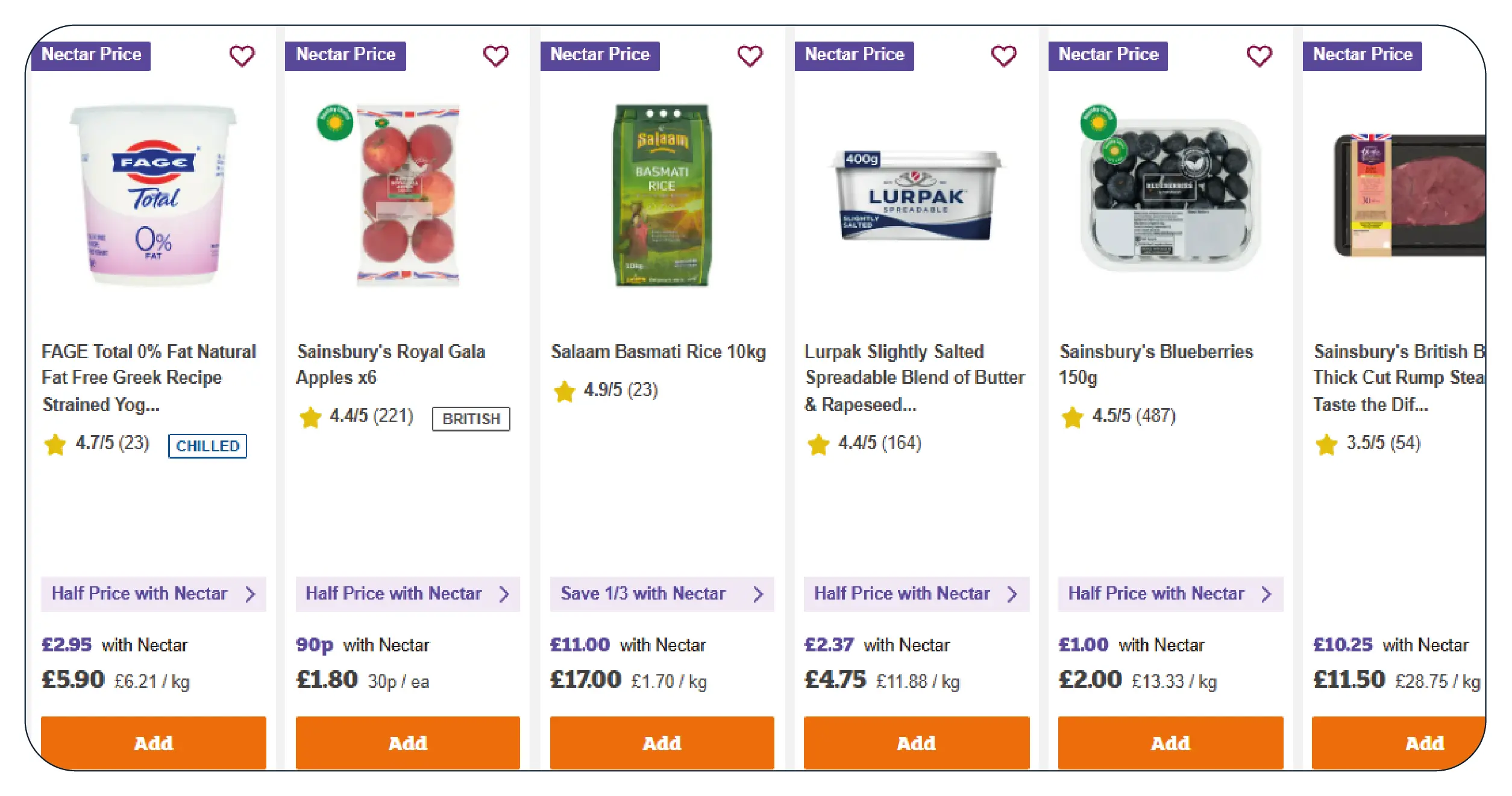Add Salaam Basmati Rice 10kg to basket

click(x=662, y=742)
